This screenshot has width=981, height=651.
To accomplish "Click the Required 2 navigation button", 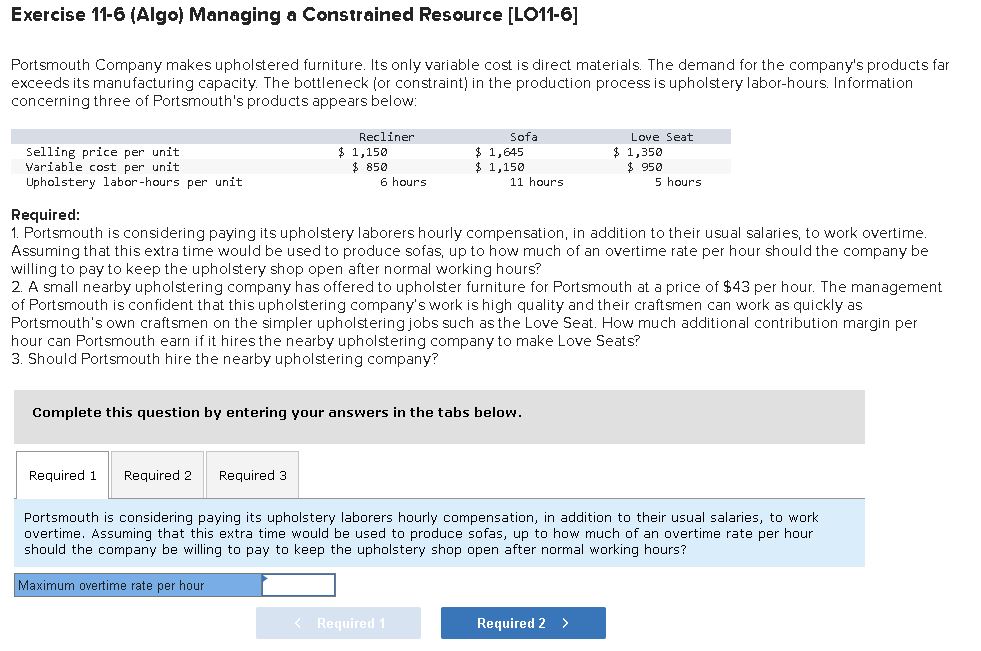I will coord(522,622).
